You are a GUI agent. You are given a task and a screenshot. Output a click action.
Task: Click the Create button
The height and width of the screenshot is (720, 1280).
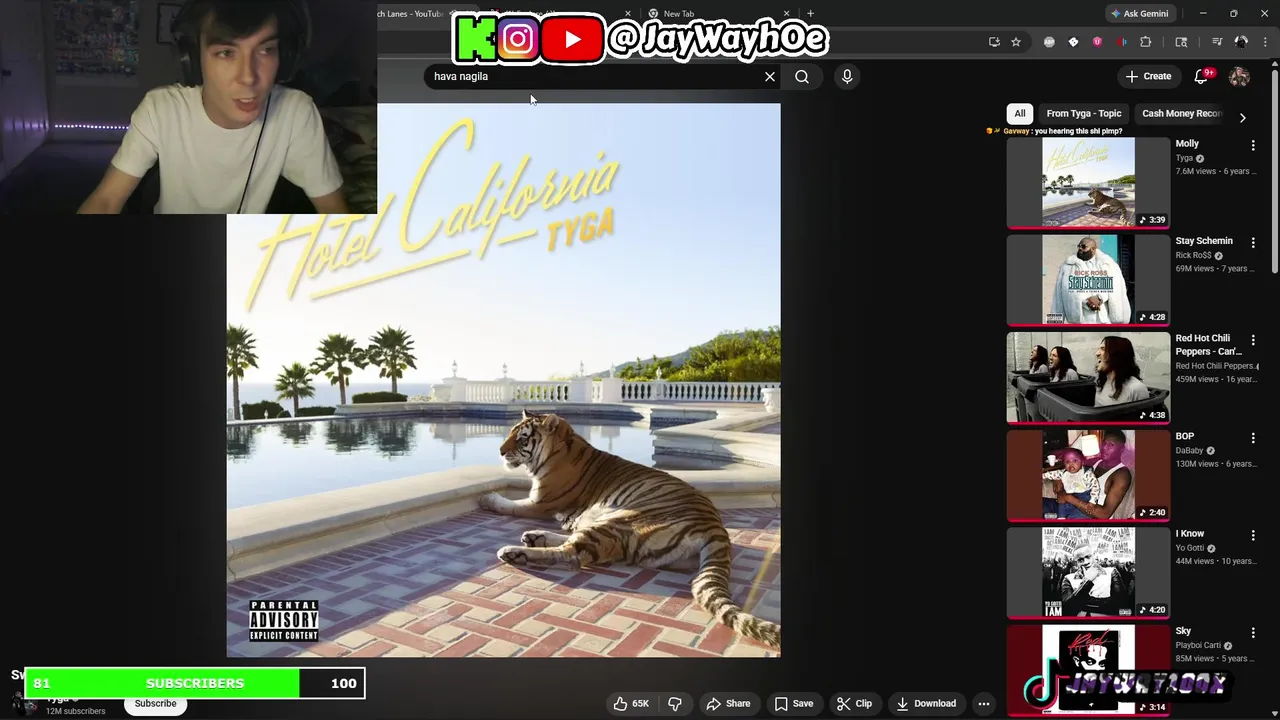1148,76
